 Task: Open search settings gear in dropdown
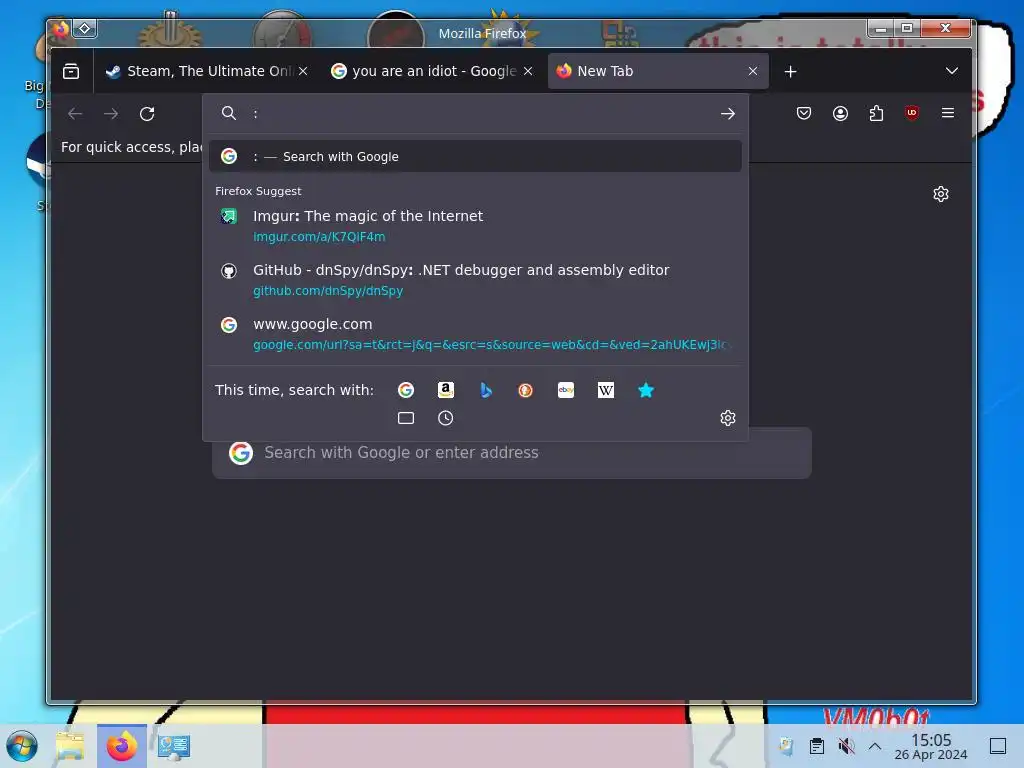[x=728, y=418]
